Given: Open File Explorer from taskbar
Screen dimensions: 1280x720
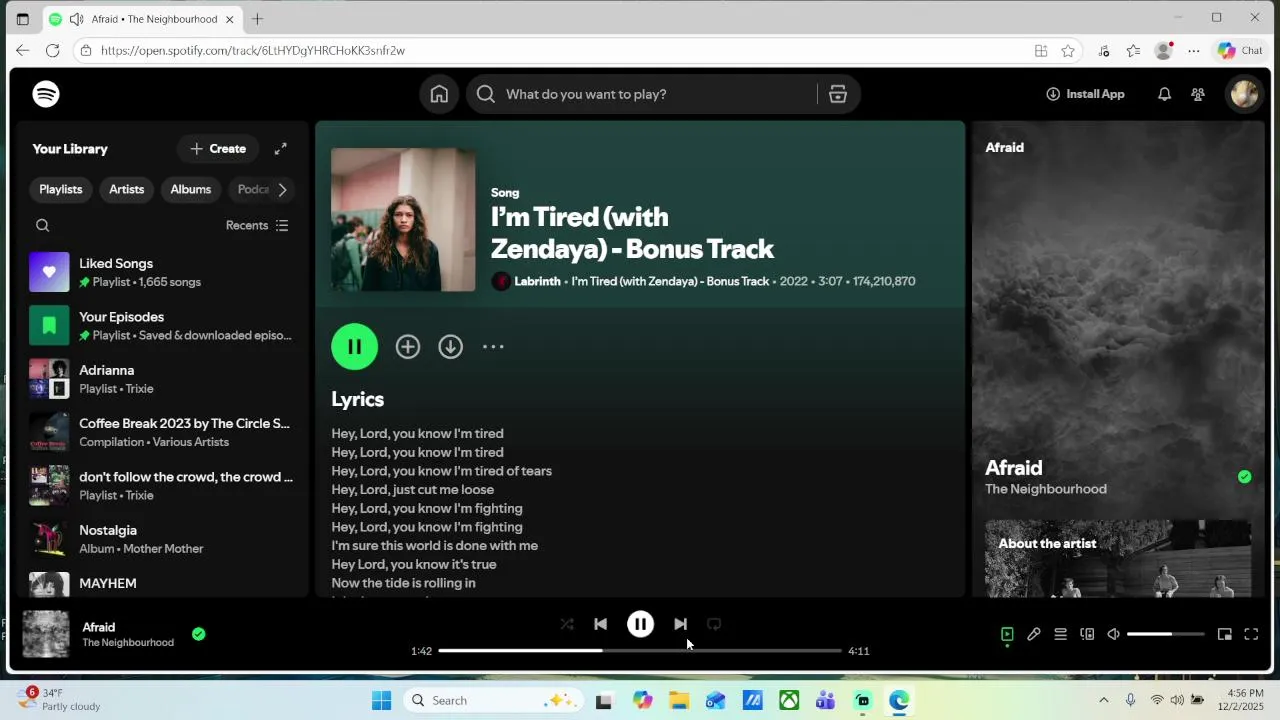Looking at the screenshot, I should 679,701.
